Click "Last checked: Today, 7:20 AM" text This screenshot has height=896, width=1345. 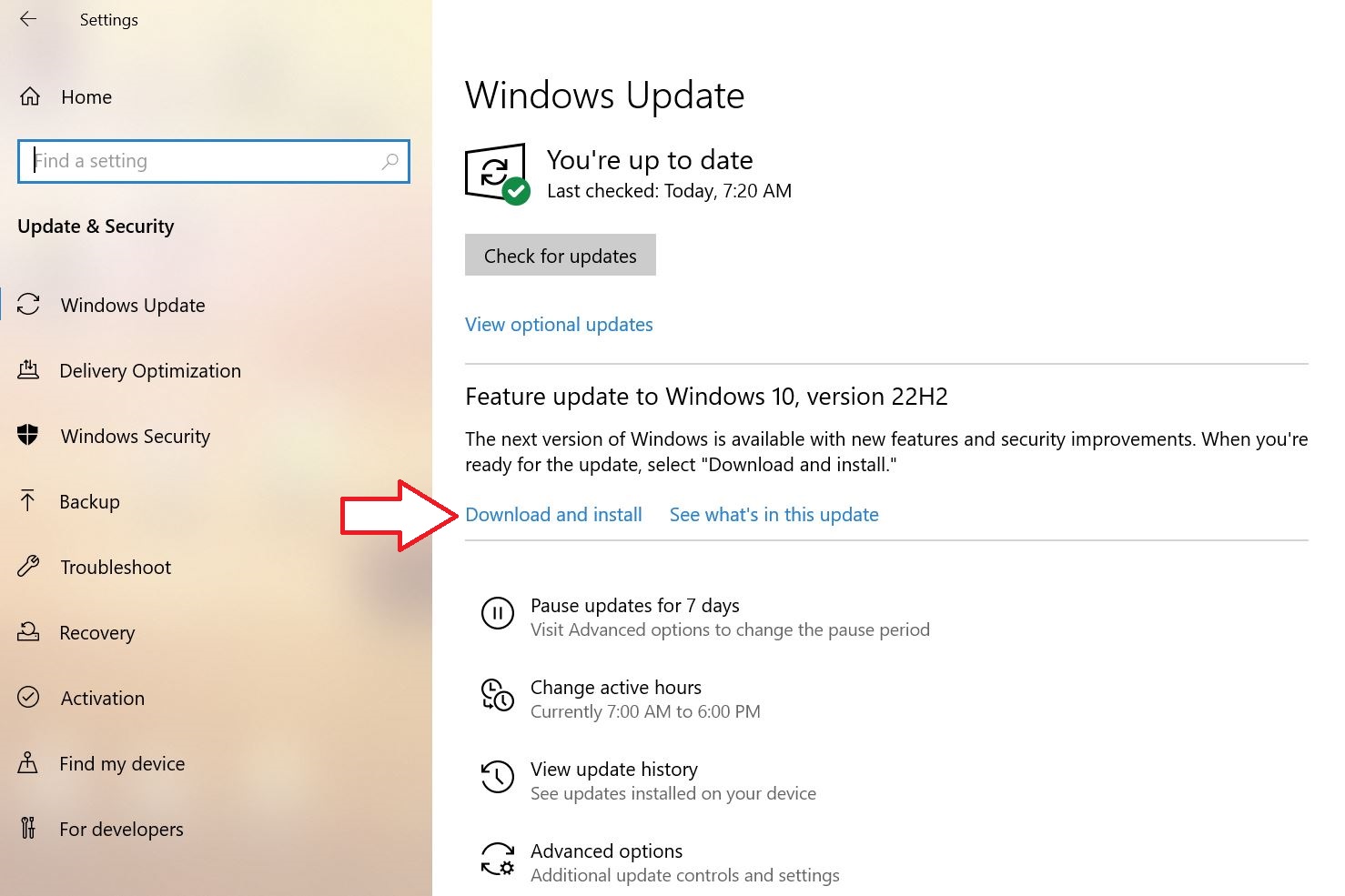coord(669,191)
